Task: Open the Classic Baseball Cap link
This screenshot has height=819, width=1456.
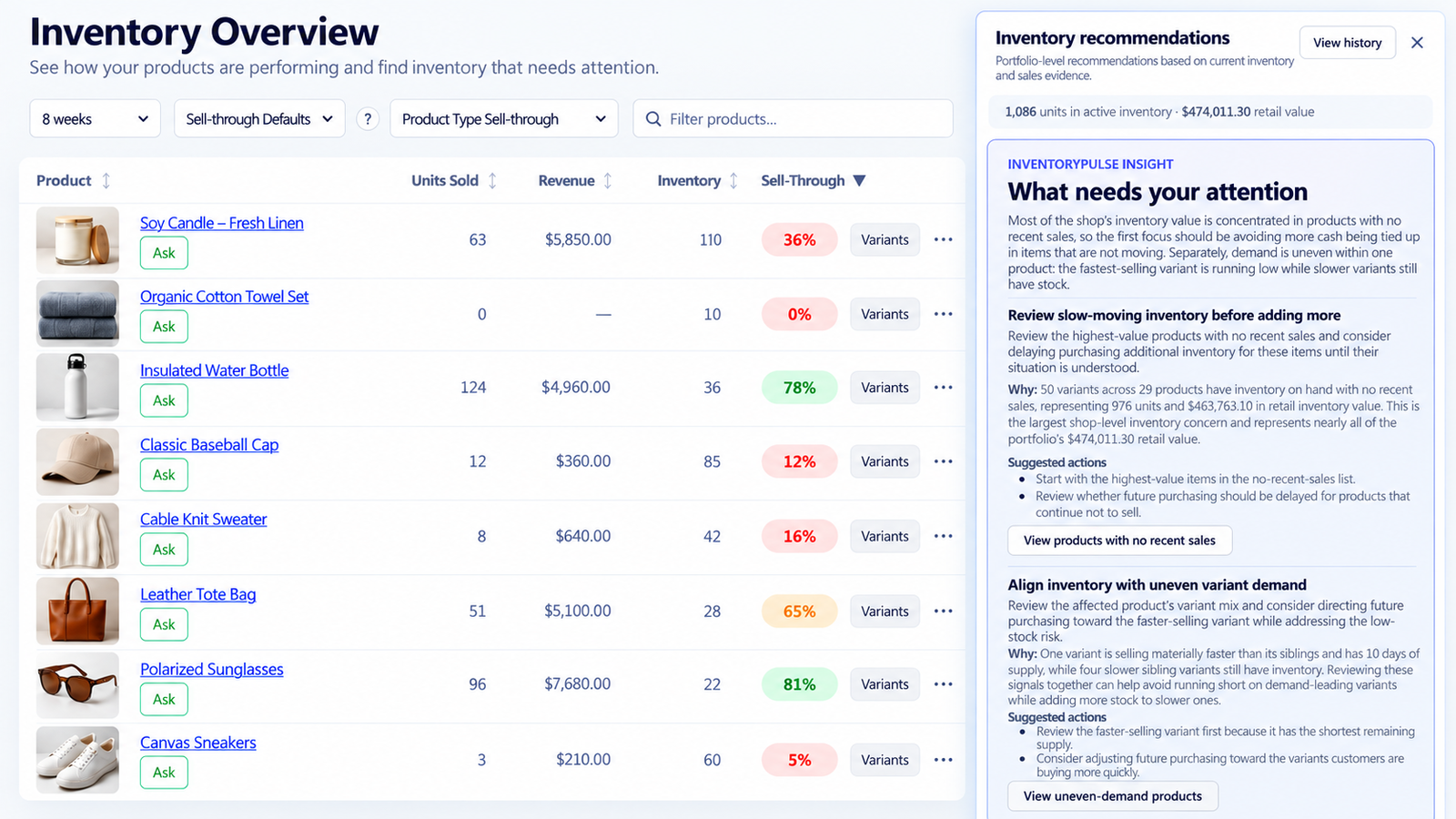Action: [209, 445]
